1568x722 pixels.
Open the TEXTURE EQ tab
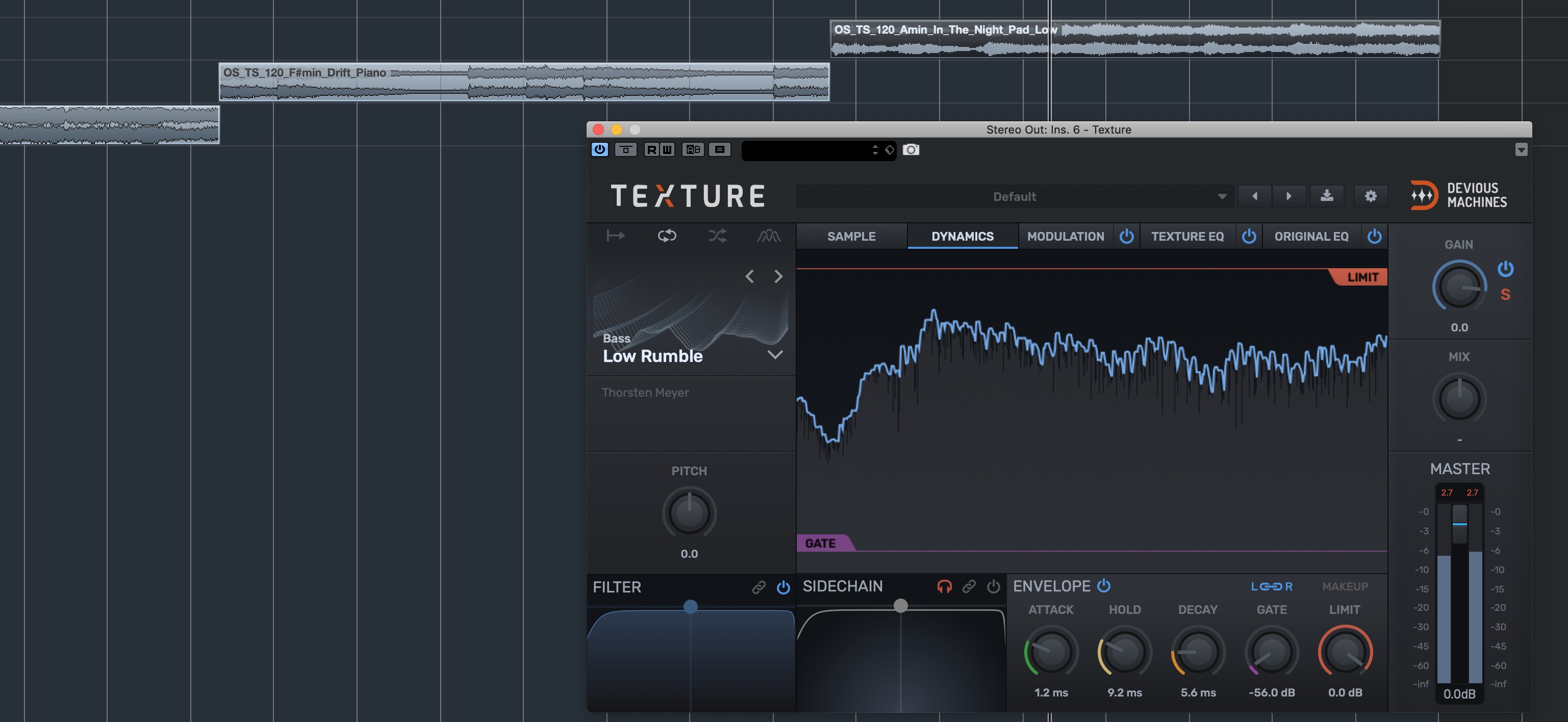click(x=1187, y=237)
